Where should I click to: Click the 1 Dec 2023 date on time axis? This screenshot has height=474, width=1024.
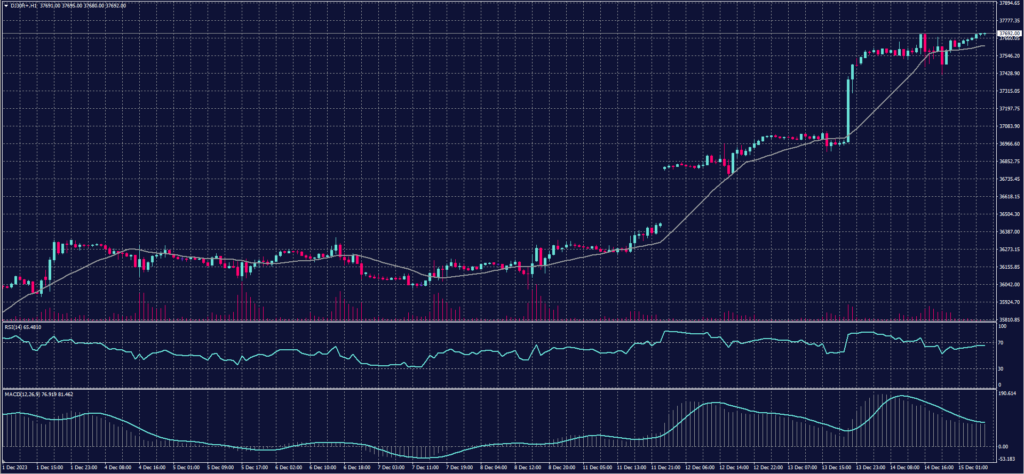(x=14, y=467)
